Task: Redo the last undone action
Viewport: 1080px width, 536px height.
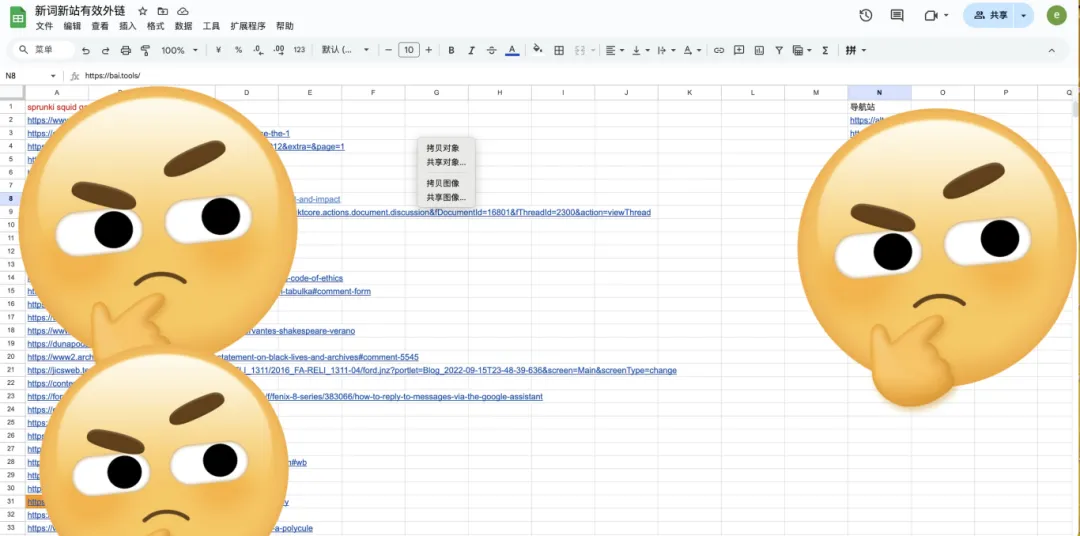Action: click(x=105, y=50)
